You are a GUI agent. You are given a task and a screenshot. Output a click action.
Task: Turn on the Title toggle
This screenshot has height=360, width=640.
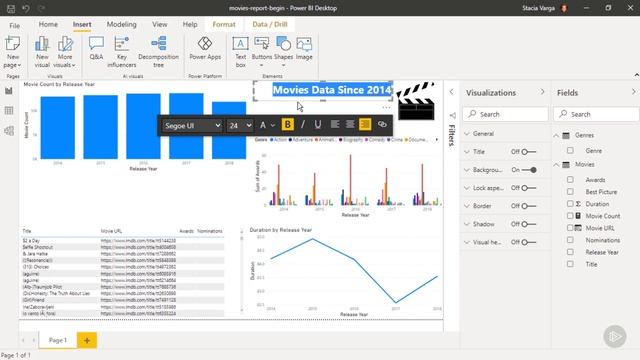[529, 152]
